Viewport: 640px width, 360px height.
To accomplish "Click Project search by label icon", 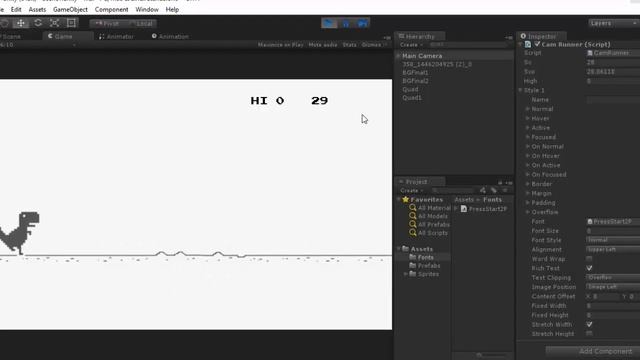I will click(494, 191).
